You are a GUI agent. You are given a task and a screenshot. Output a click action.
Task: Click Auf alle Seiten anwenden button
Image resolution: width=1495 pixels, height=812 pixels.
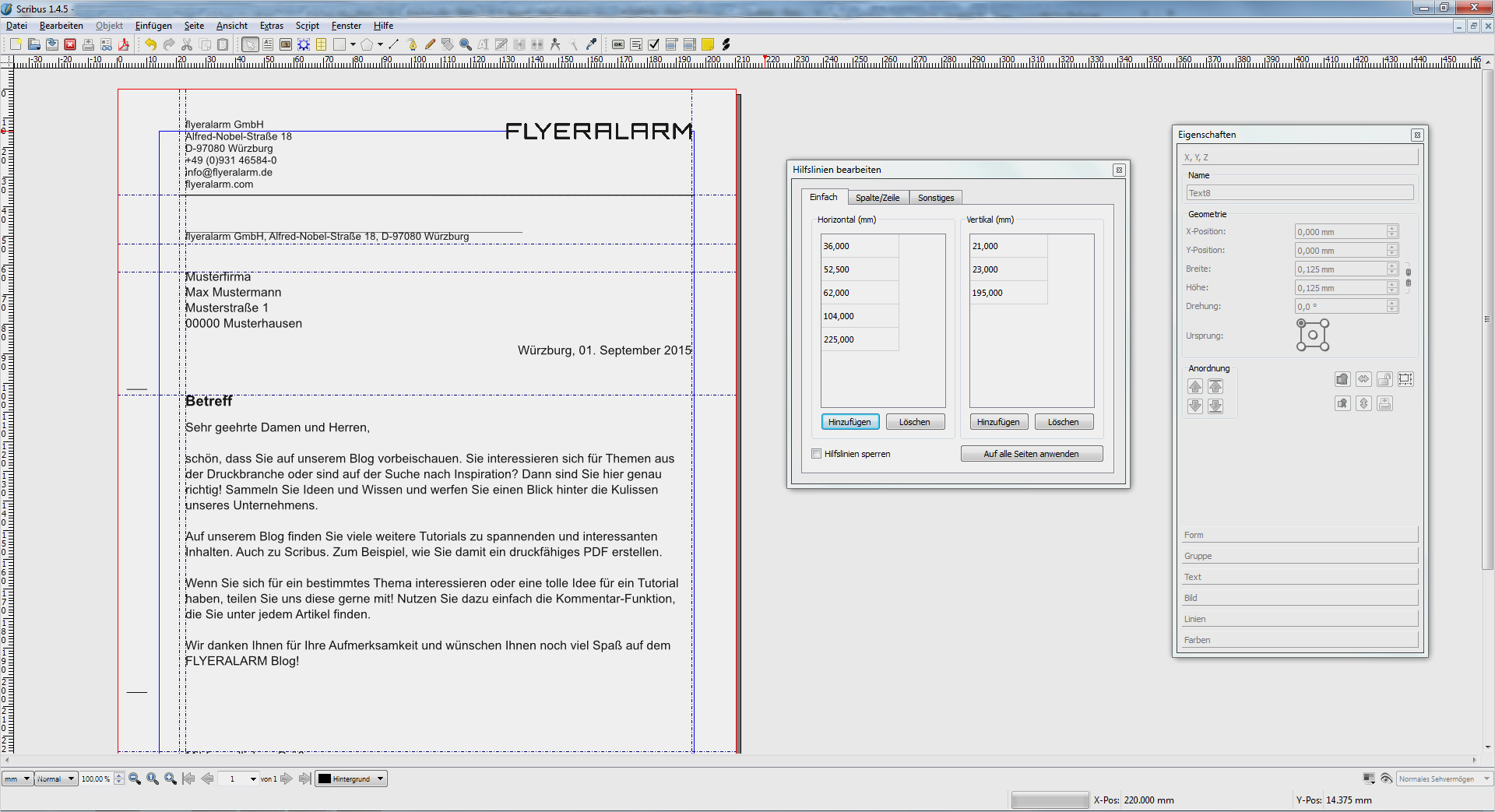coord(1031,454)
